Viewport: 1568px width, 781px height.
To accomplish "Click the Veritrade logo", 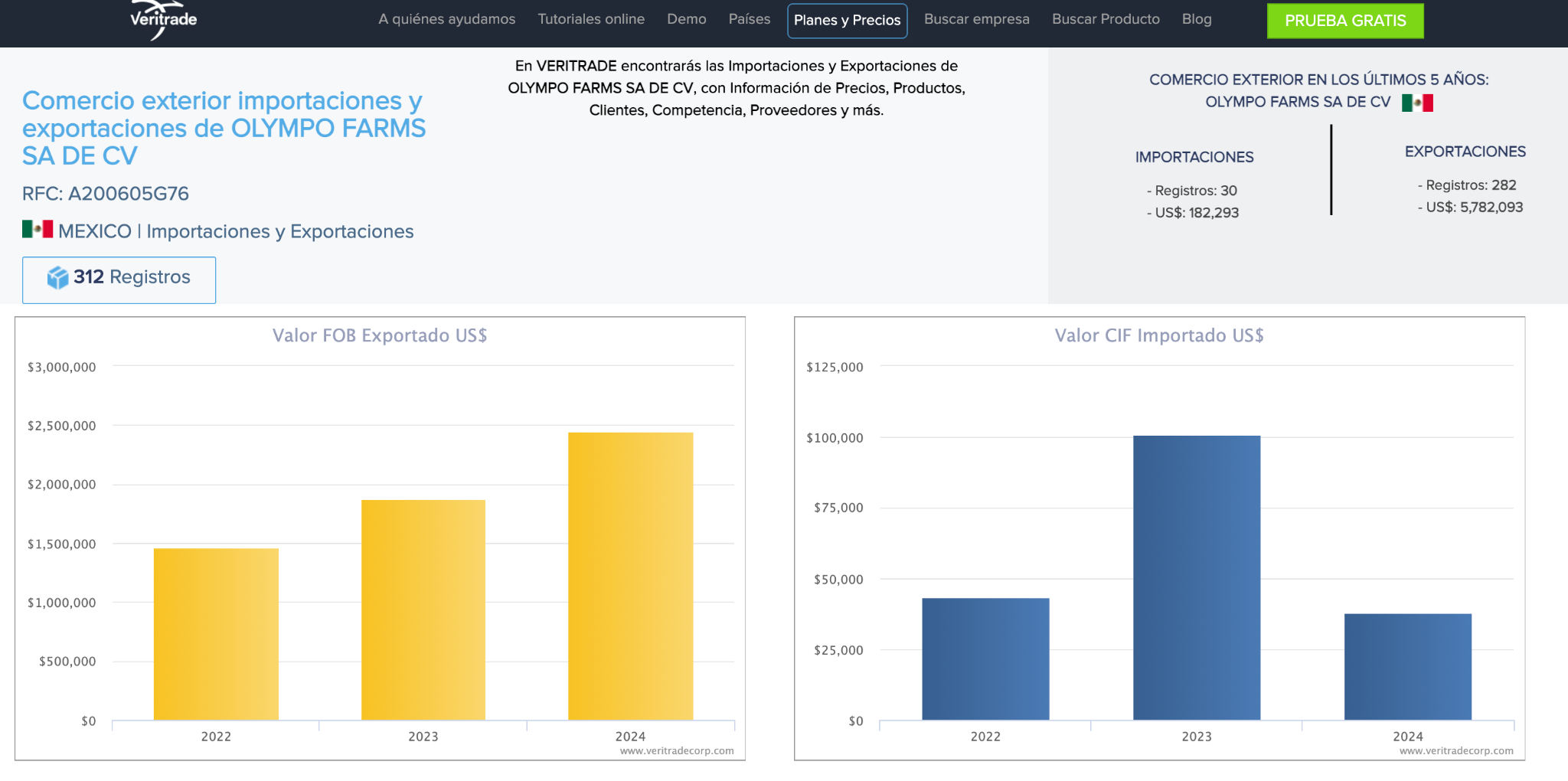I will [163, 19].
